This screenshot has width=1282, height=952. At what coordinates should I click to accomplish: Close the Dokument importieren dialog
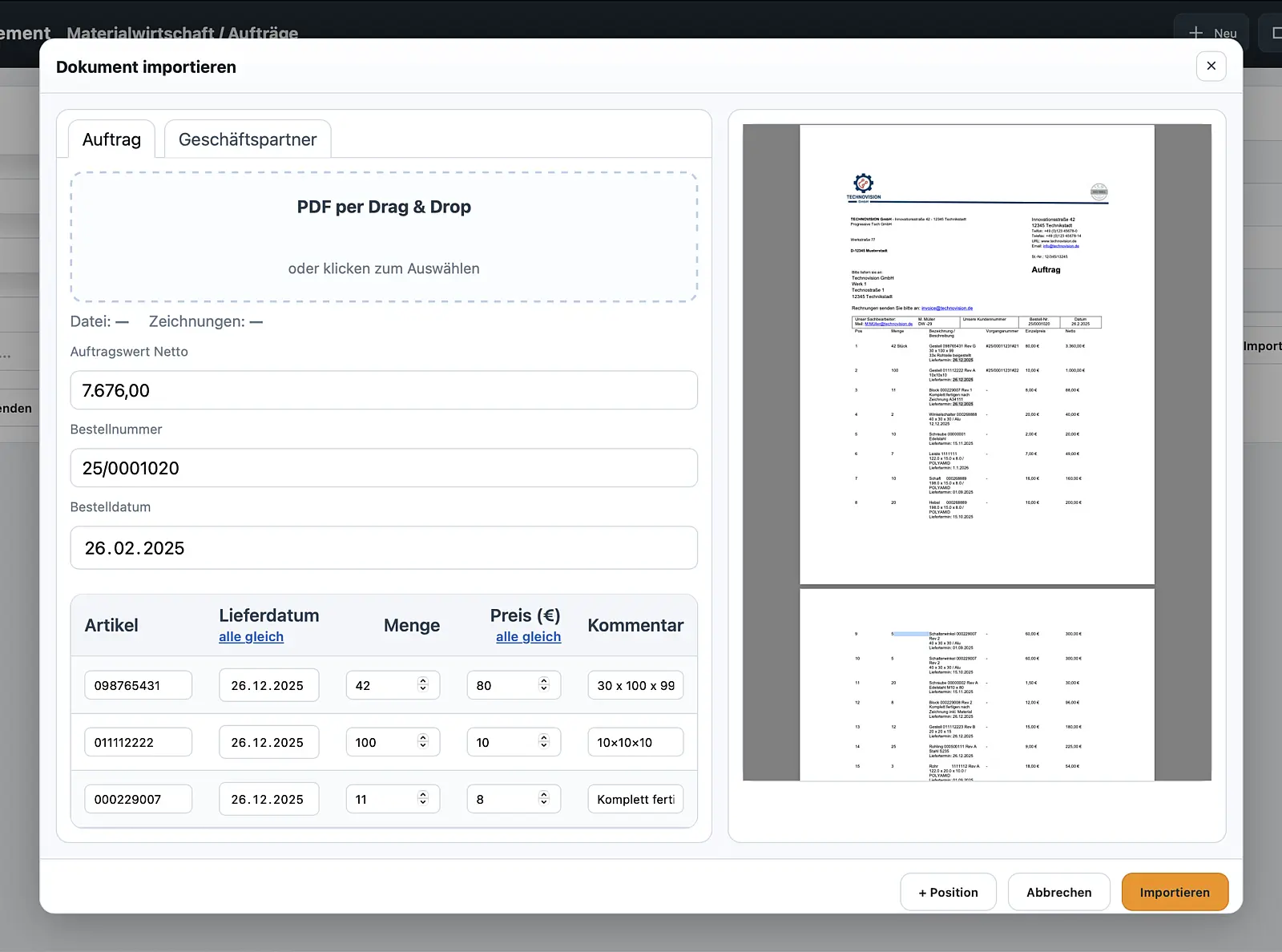[1211, 66]
